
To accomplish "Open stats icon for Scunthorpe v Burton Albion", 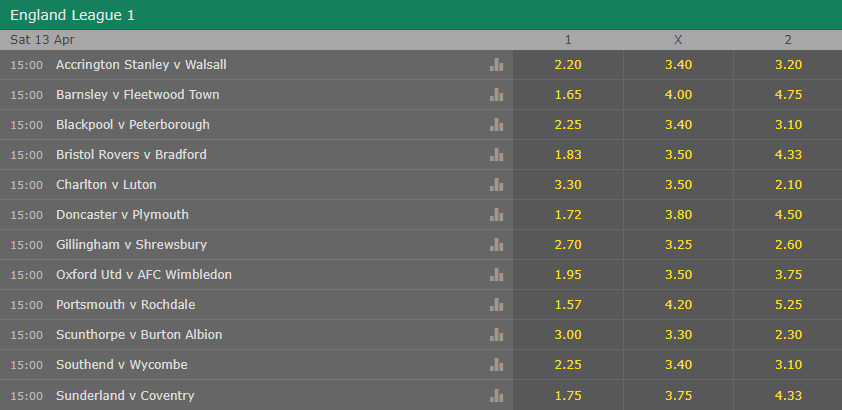I will click(497, 335).
